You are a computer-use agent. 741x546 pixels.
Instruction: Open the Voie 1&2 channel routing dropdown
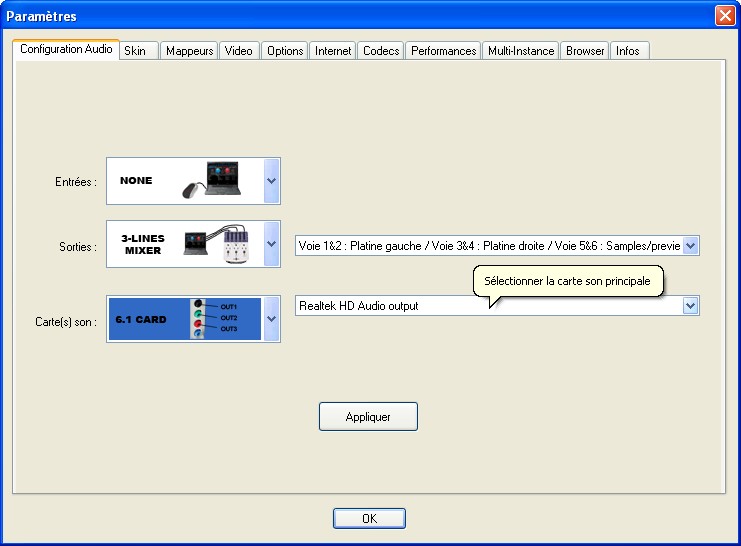point(690,245)
